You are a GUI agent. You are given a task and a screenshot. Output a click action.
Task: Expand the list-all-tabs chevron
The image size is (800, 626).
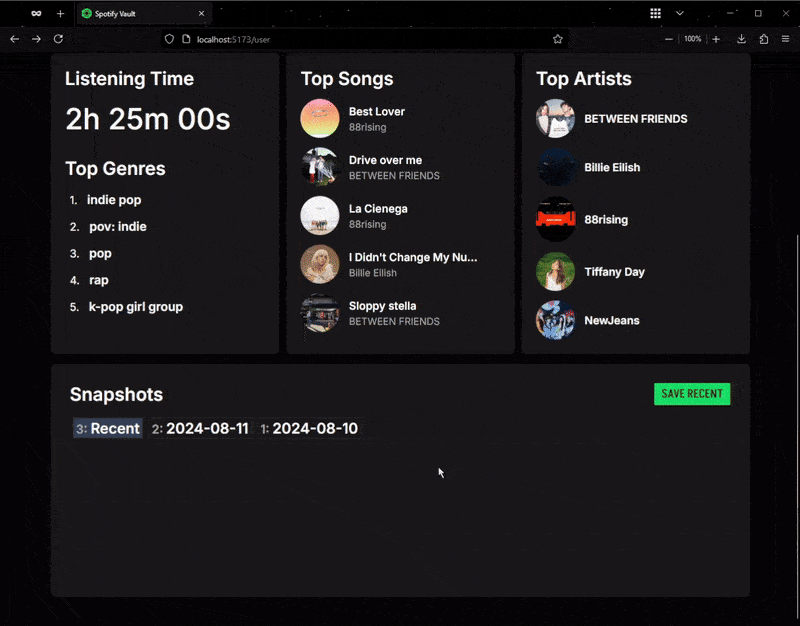(x=680, y=14)
